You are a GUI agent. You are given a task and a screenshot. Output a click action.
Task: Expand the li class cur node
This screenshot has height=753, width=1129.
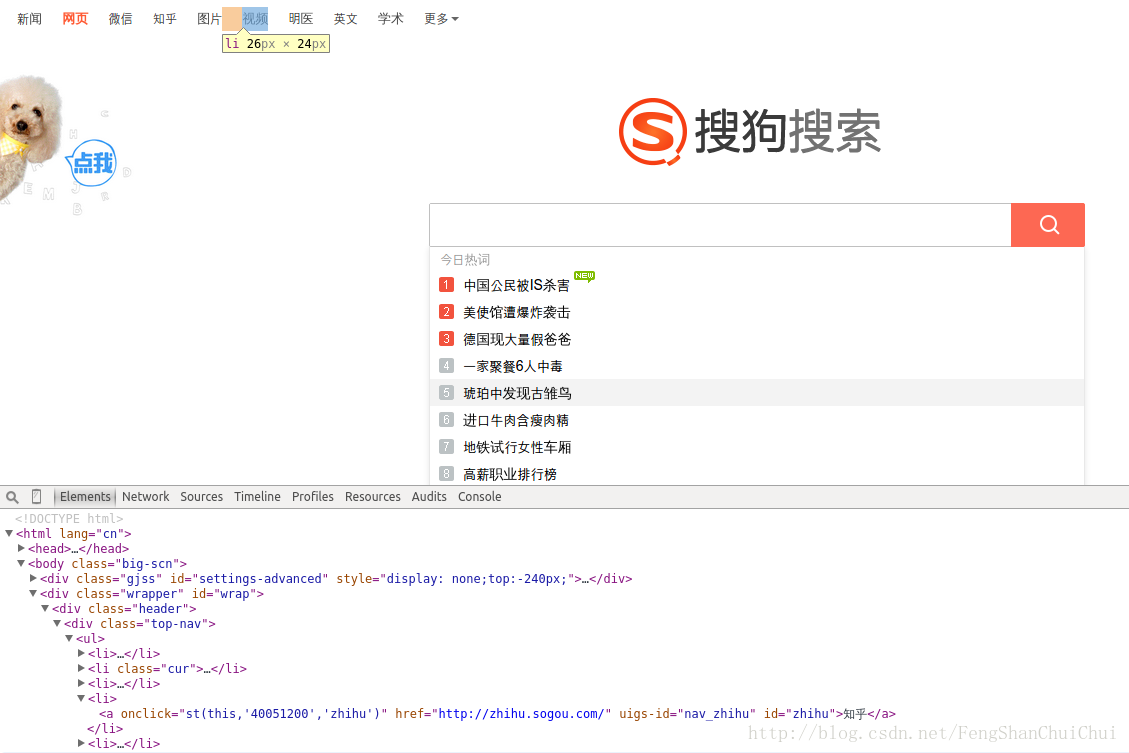(x=81, y=668)
